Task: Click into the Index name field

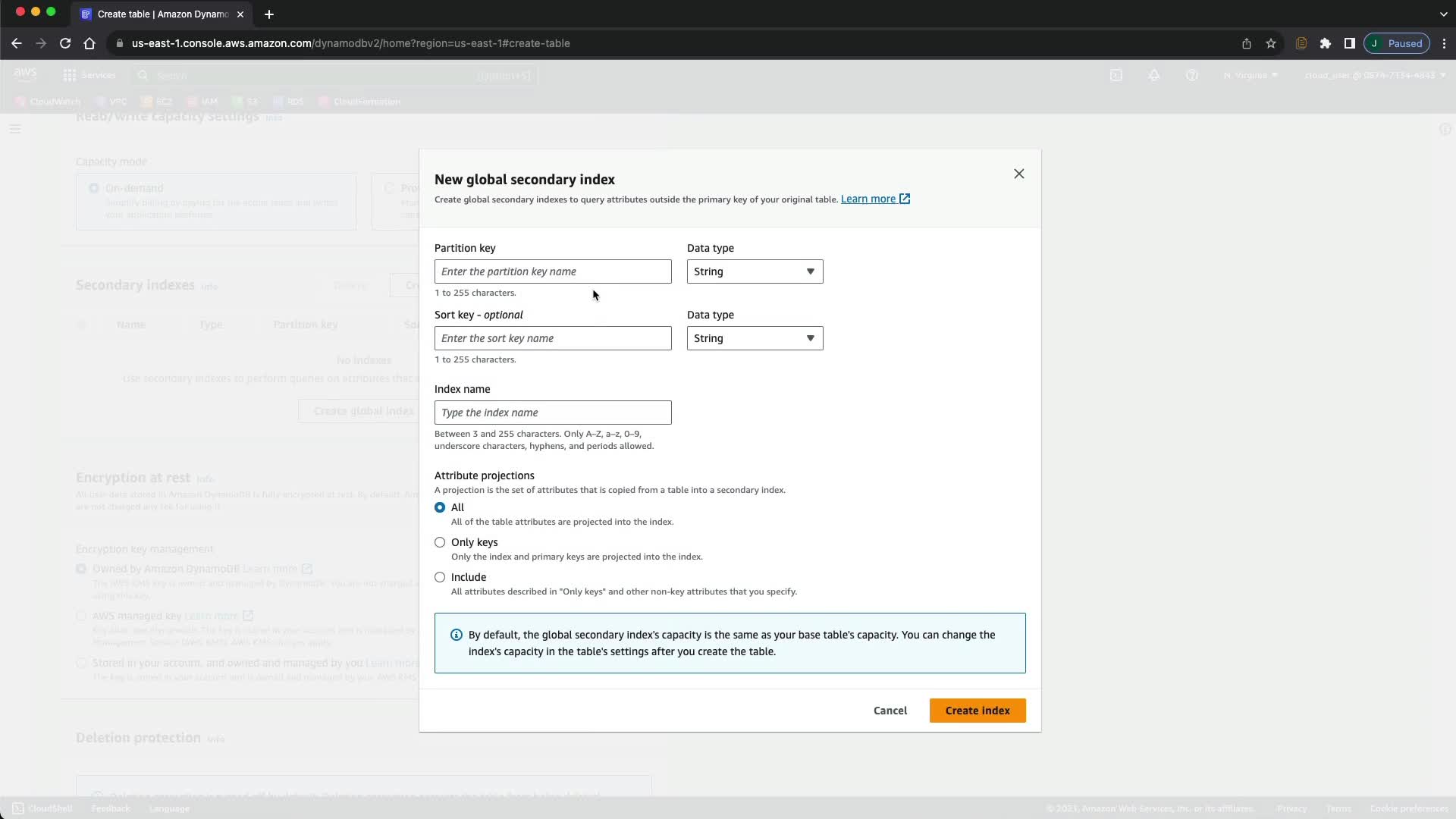Action: pos(552,413)
